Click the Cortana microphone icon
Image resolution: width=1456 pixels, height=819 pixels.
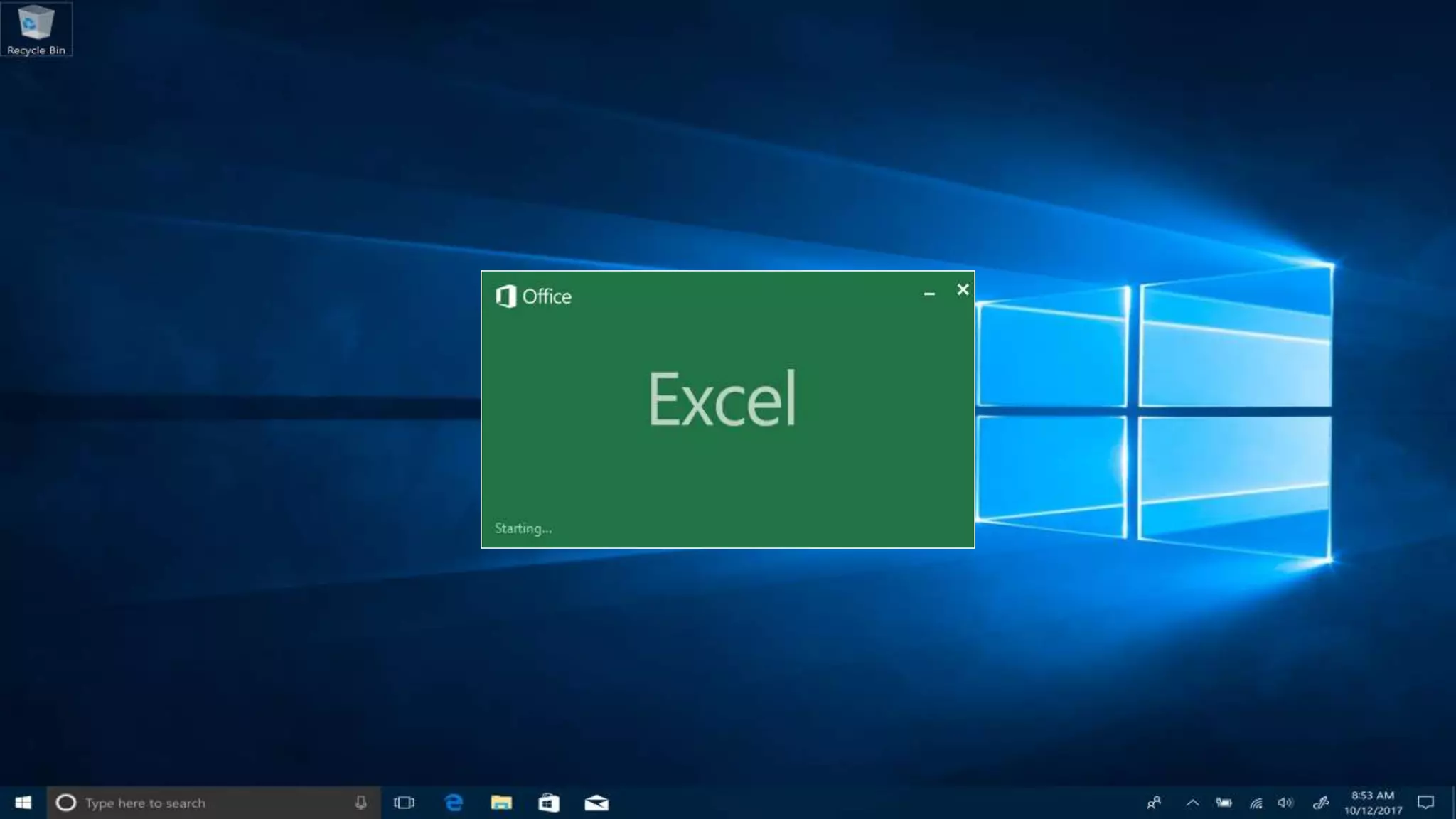(x=361, y=803)
